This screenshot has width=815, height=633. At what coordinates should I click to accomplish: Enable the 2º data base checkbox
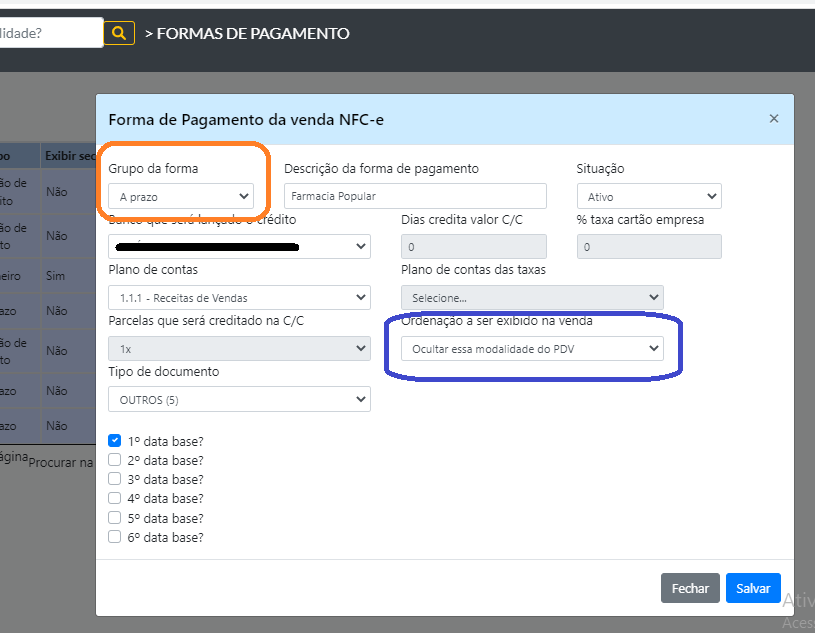pyautogui.click(x=115, y=460)
